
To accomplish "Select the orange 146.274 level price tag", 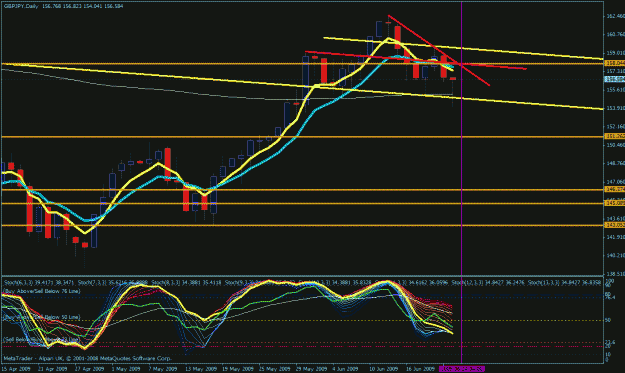I will [615, 189].
